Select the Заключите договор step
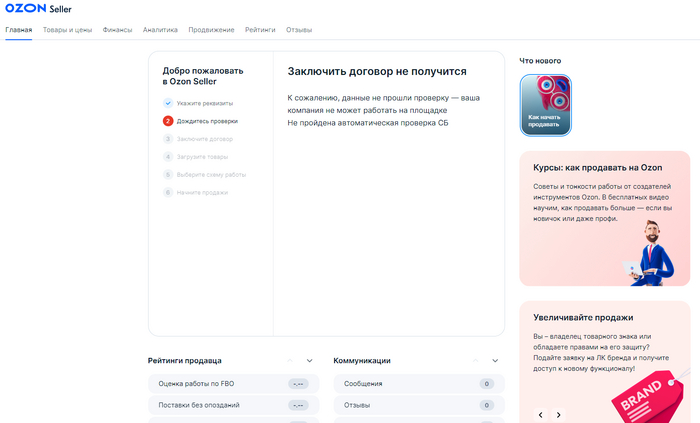The height and width of the screenshot is (423, 700). [x=205, y=139]
